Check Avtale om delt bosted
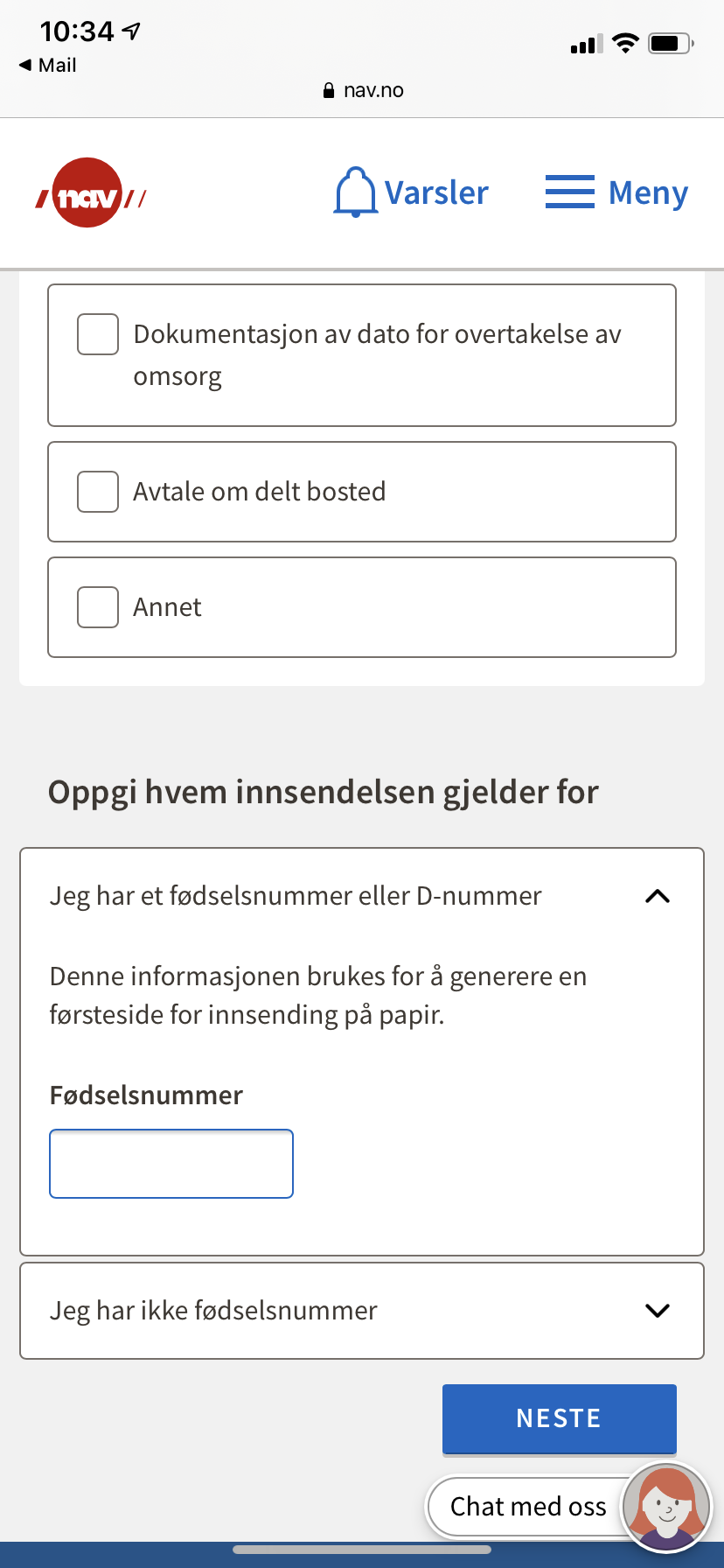 (98, 492)
